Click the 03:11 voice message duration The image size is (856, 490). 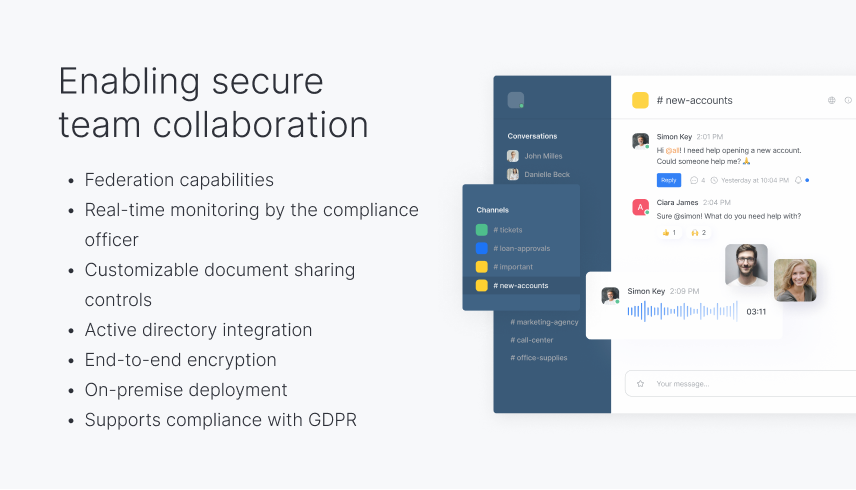756,312
